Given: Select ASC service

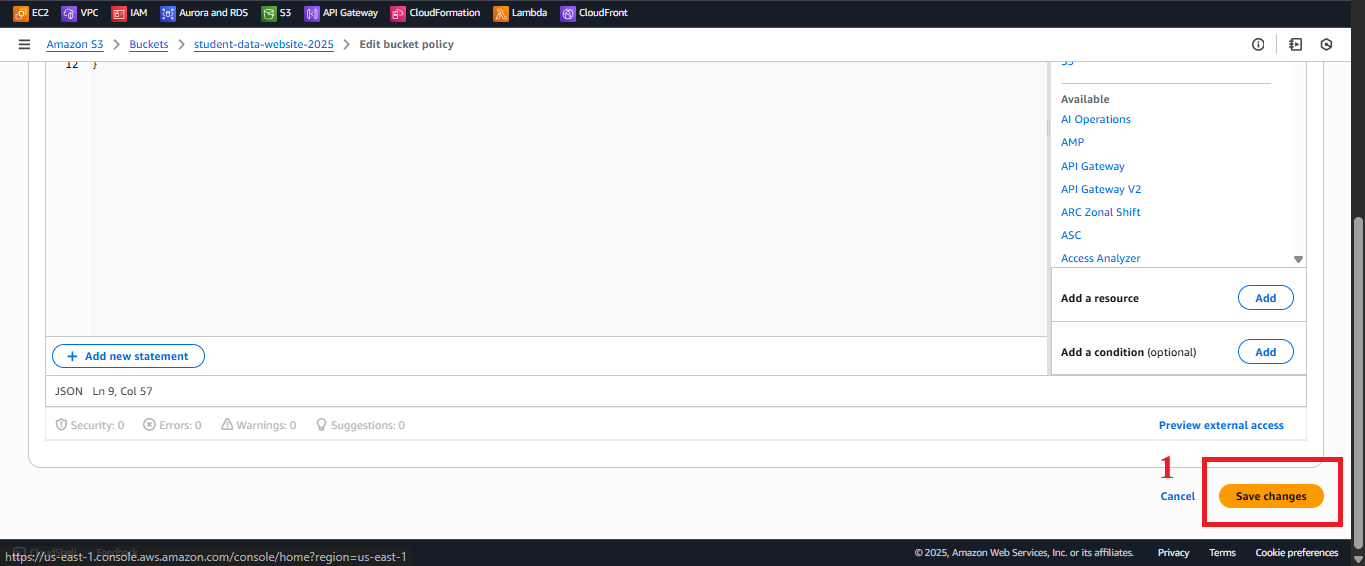Looking at the screenshot, I should [x=1071, y=235].
